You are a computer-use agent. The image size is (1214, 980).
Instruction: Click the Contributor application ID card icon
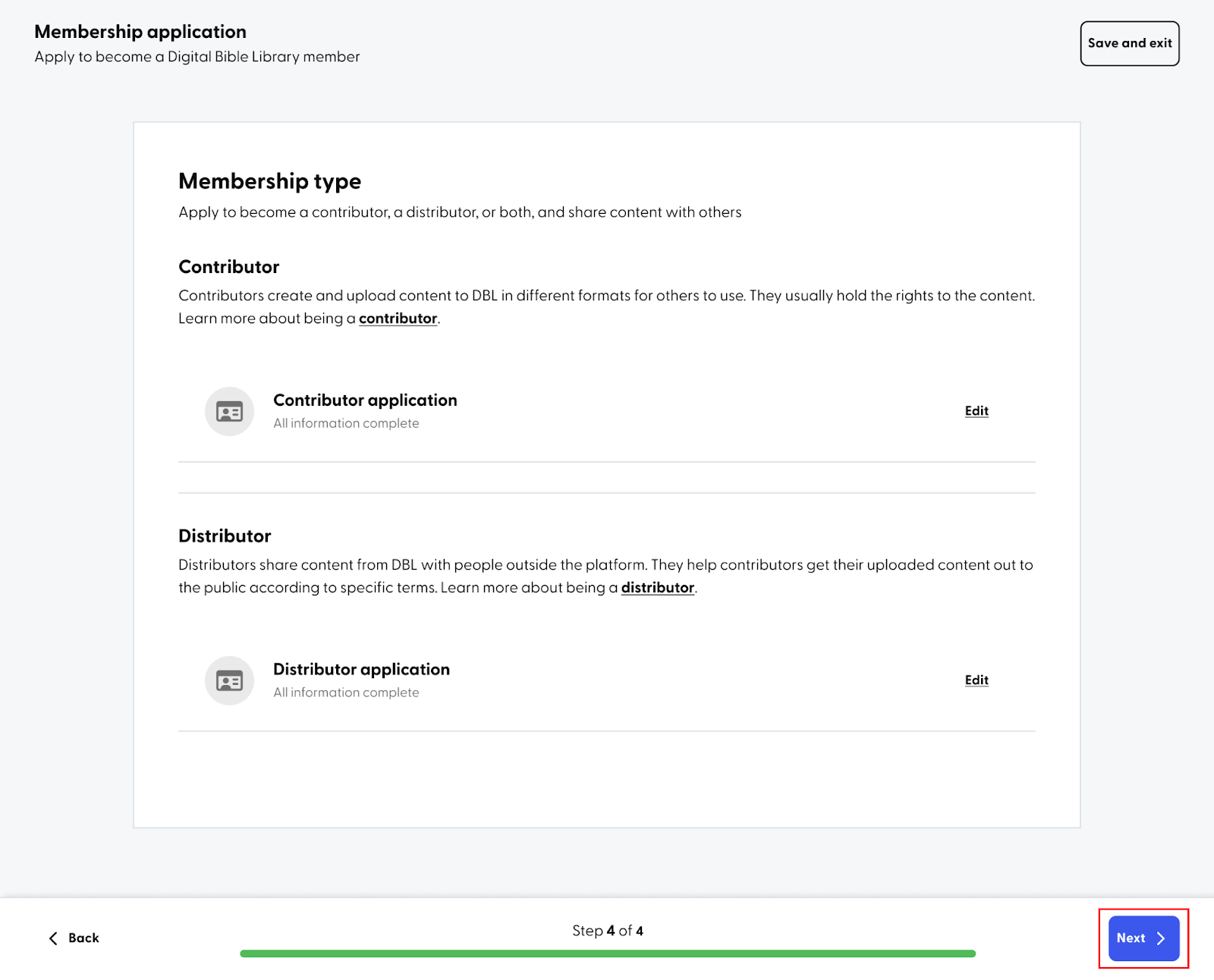229,411
